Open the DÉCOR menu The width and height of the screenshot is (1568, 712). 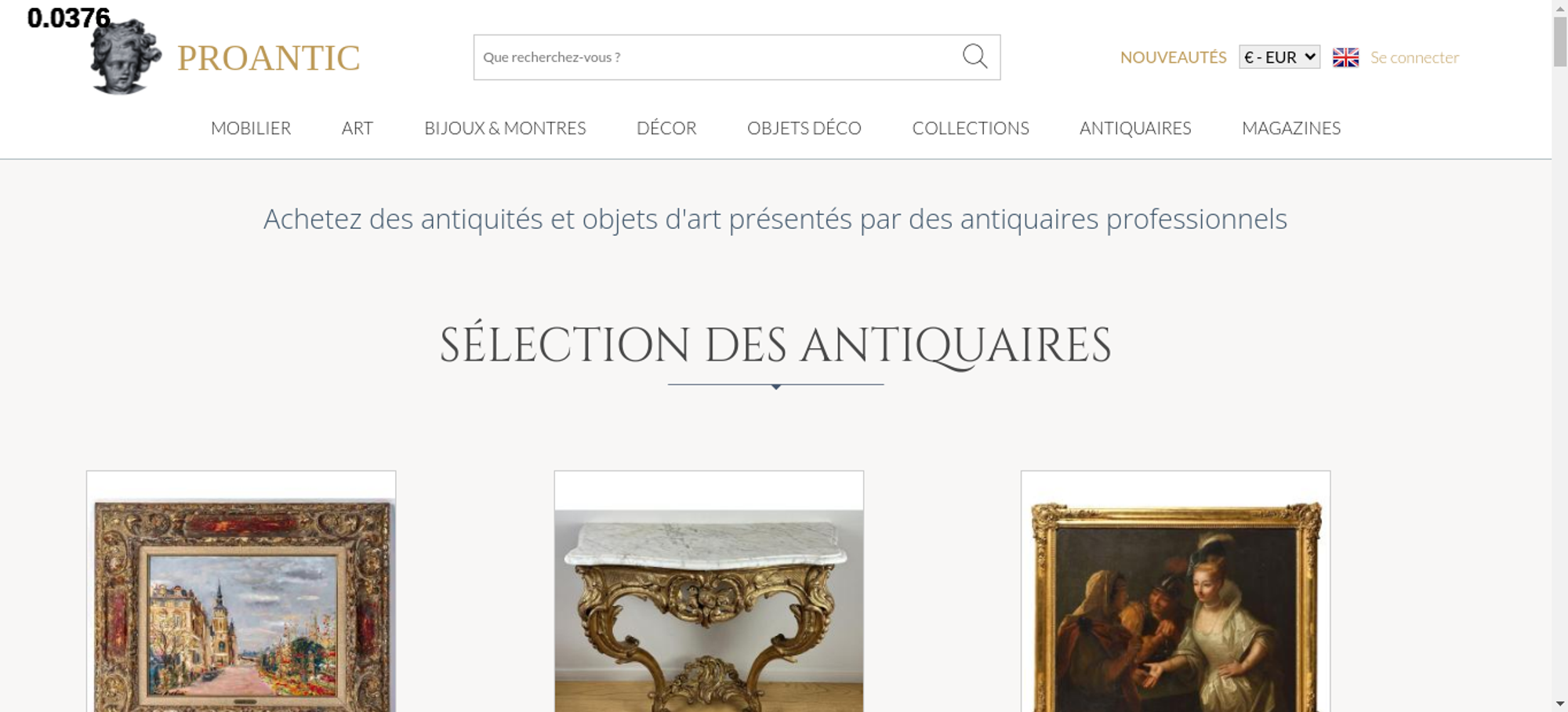pos(666,128)
